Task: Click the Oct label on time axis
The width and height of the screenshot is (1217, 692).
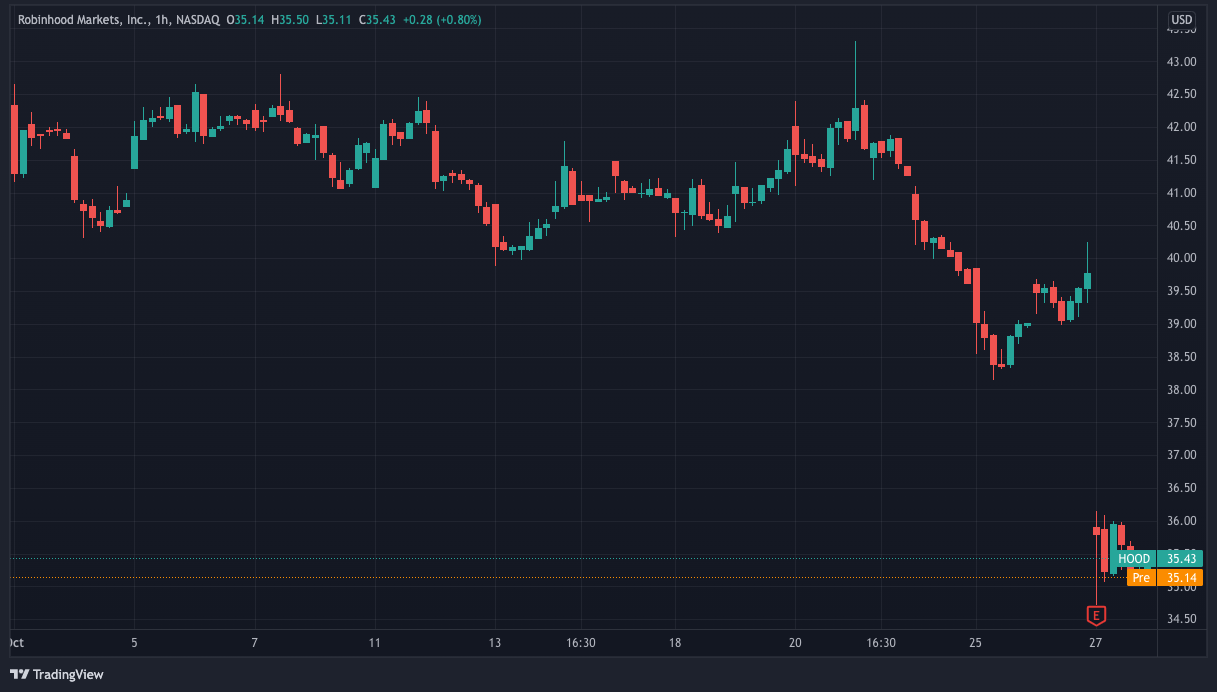Action: (16, 642)
